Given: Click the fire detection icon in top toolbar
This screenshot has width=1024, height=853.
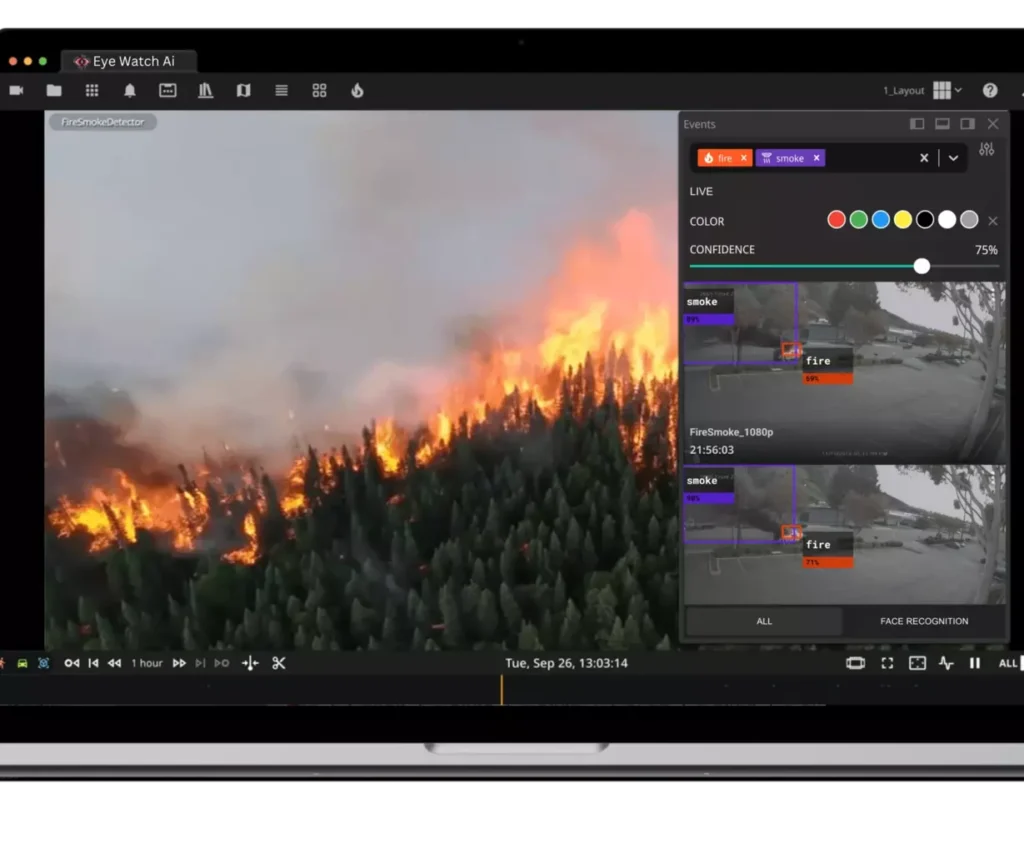Looking at the screenshot, I should (357, 90).
